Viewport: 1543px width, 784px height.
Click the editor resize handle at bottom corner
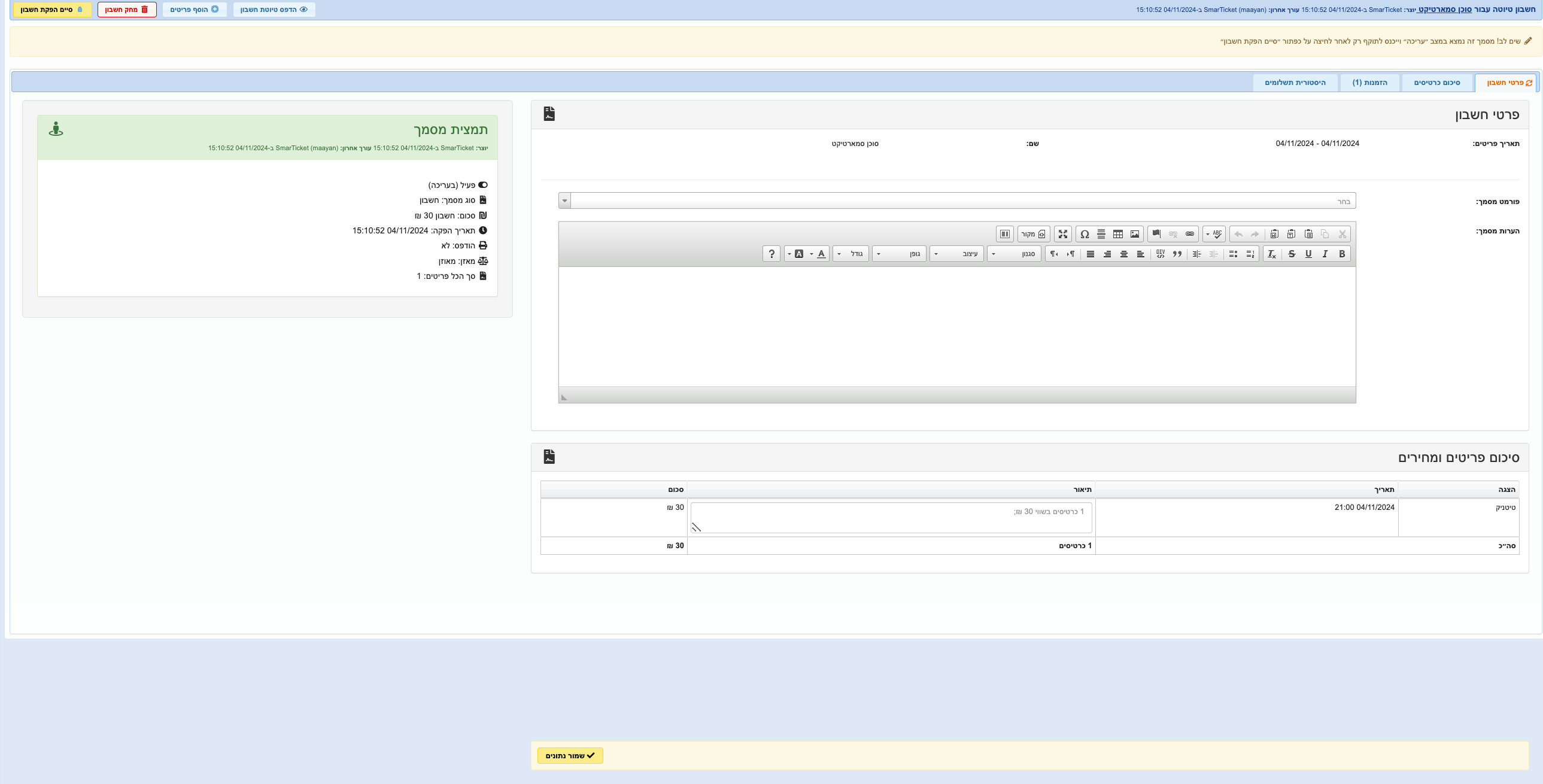(x=564, y=397)
